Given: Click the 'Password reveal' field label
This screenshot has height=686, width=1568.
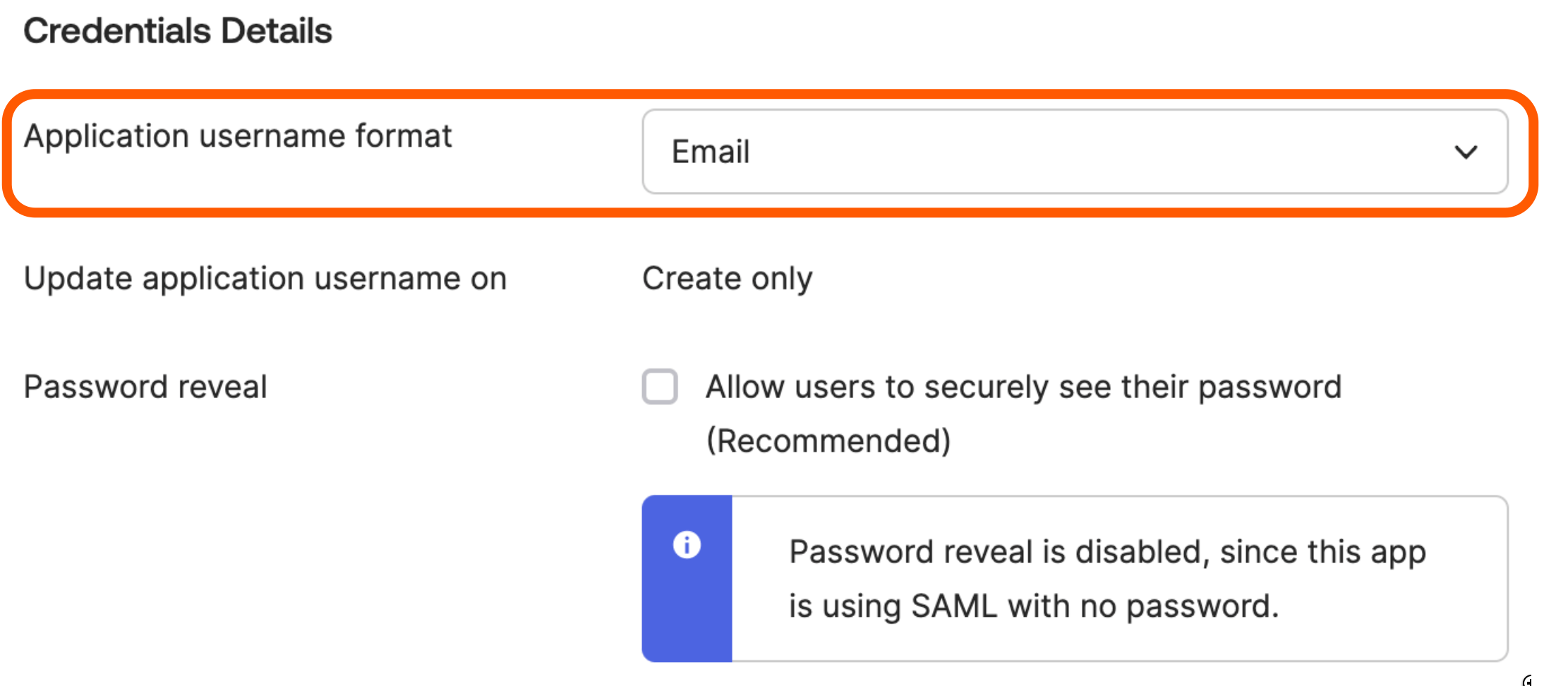Looking at the screenshot, I should pyautogui.click(x=145, y=386).
